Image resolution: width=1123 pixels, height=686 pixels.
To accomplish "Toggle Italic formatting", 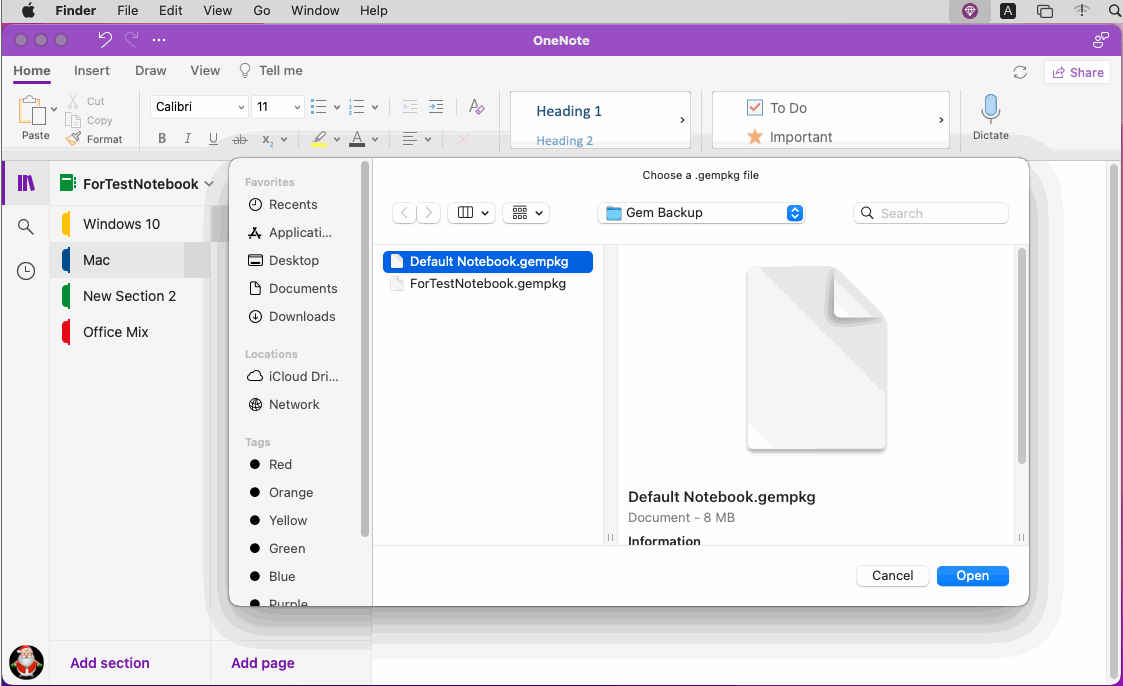I will pos(188,138).
